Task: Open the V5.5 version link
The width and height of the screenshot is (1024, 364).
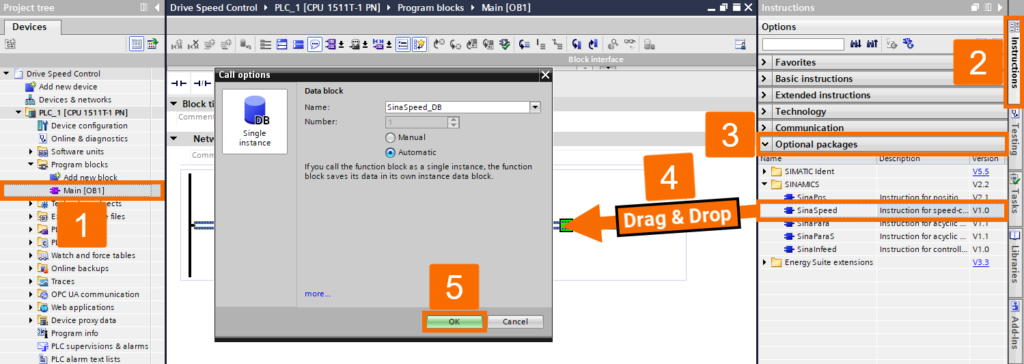Action: point(980,171)
